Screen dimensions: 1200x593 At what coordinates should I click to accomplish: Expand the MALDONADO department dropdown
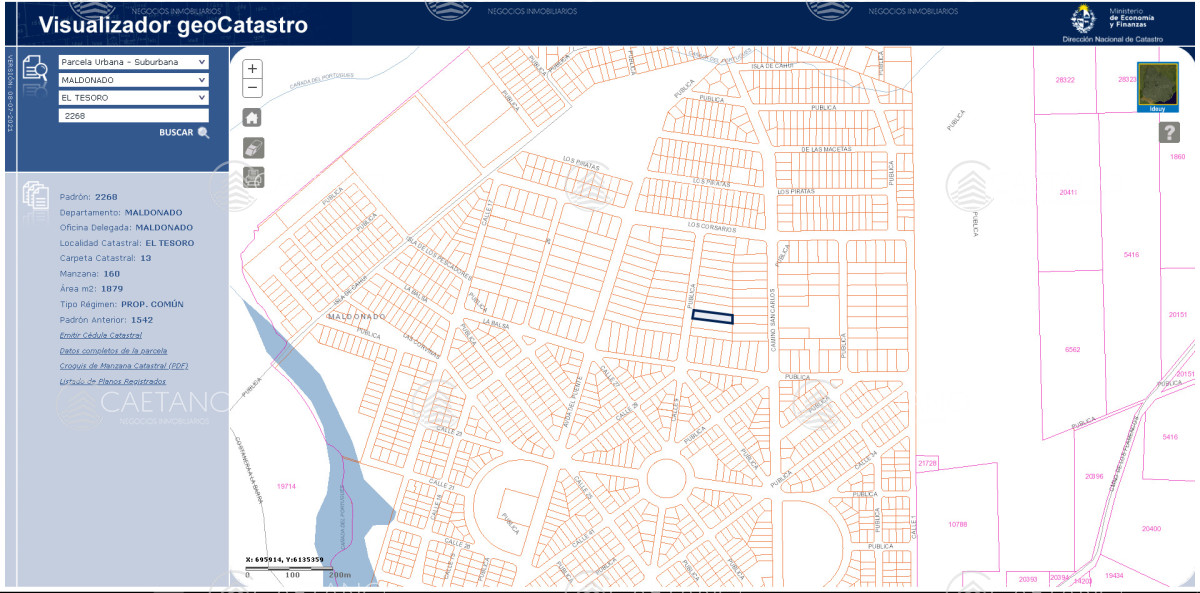point(133,80)
